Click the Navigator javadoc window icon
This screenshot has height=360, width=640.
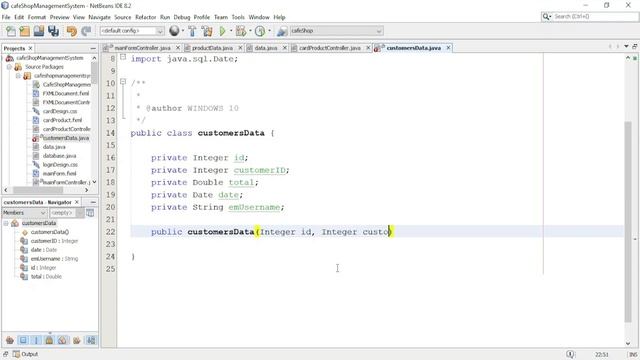coord(90,213)
